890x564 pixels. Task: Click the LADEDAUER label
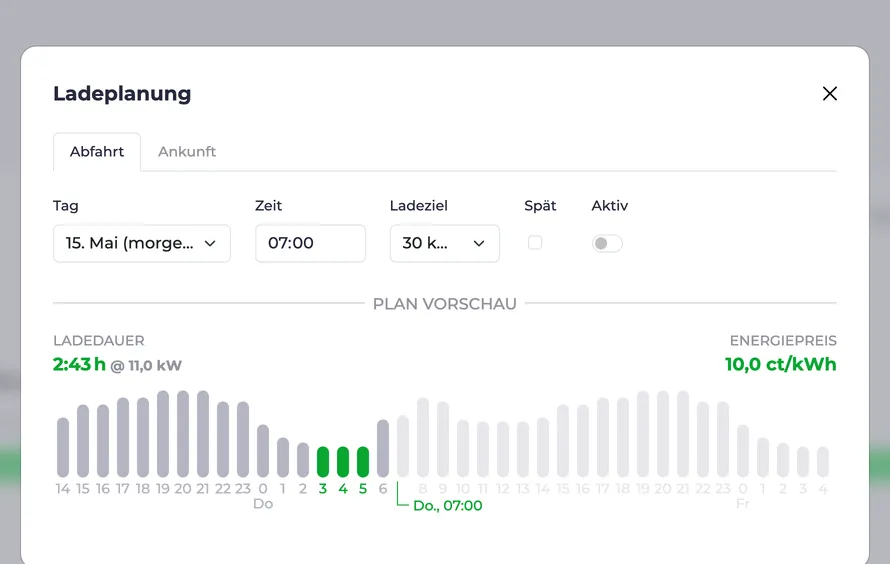99,340
